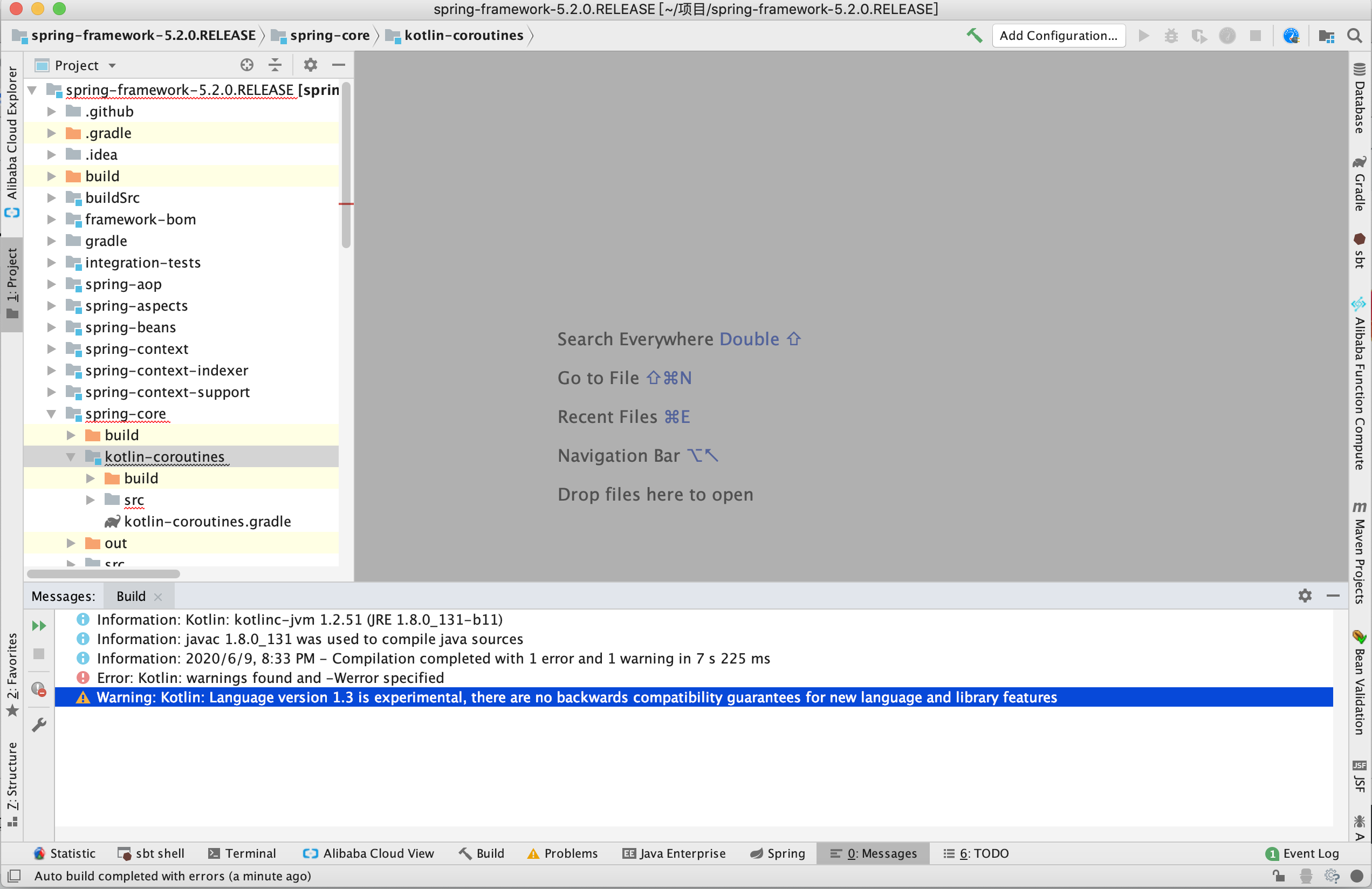Click Add Configuration button
1372x889 pixels.
(1059, 36)
